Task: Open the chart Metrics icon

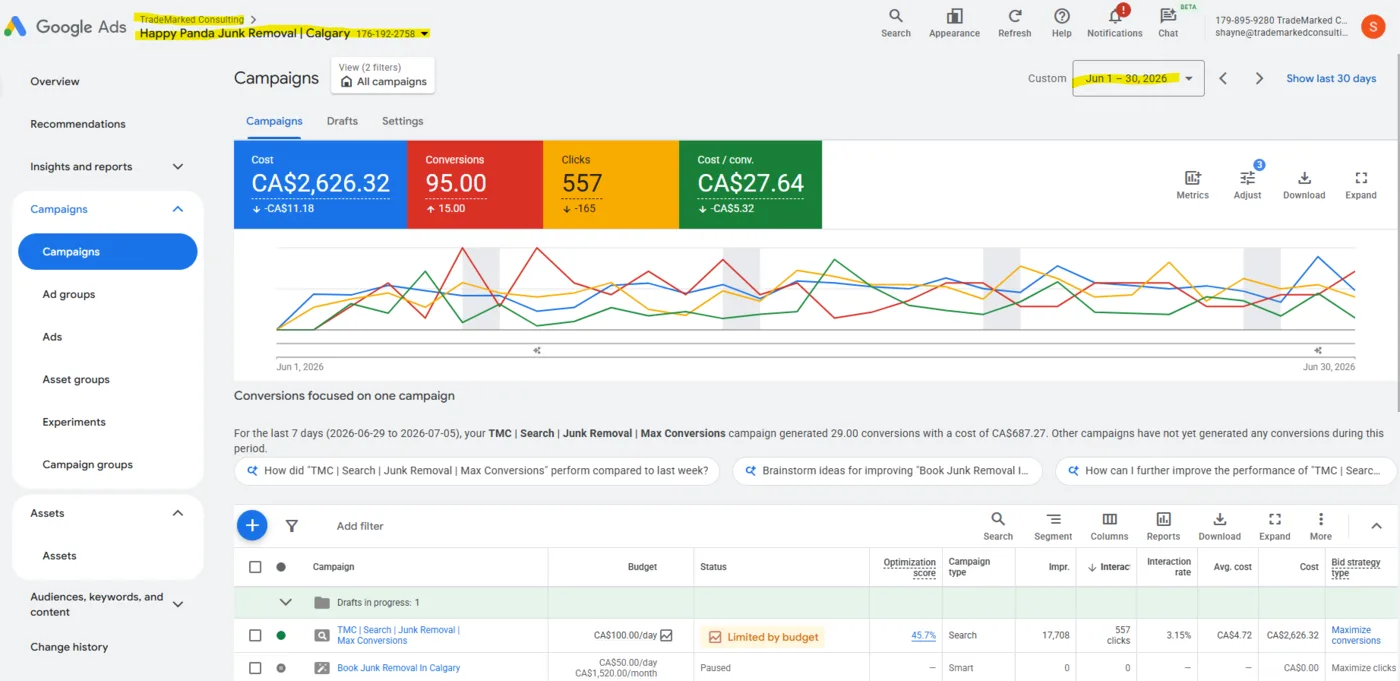Action: coord(1192,184)
